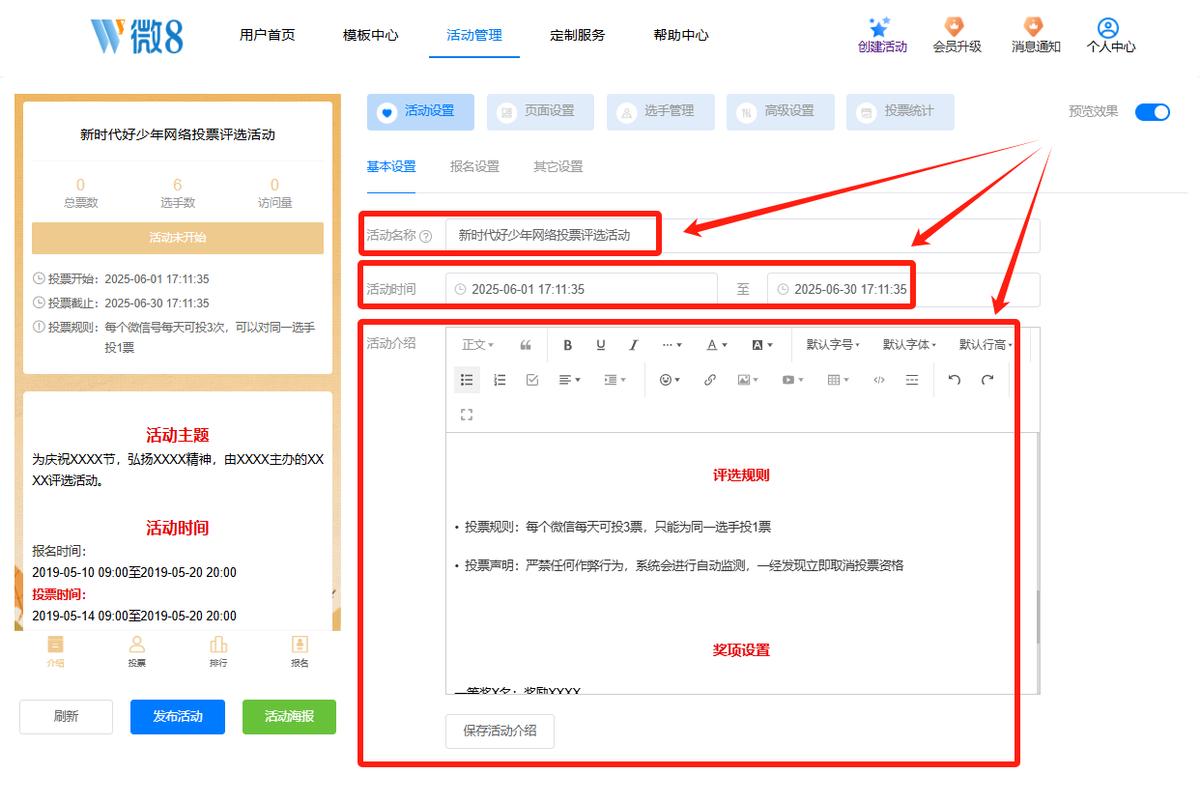The width and height of the screenshot is (1200, 806).
Task: Switch to the 活动设置 tab
Action: pyautogui.click(x=420, y=112)
